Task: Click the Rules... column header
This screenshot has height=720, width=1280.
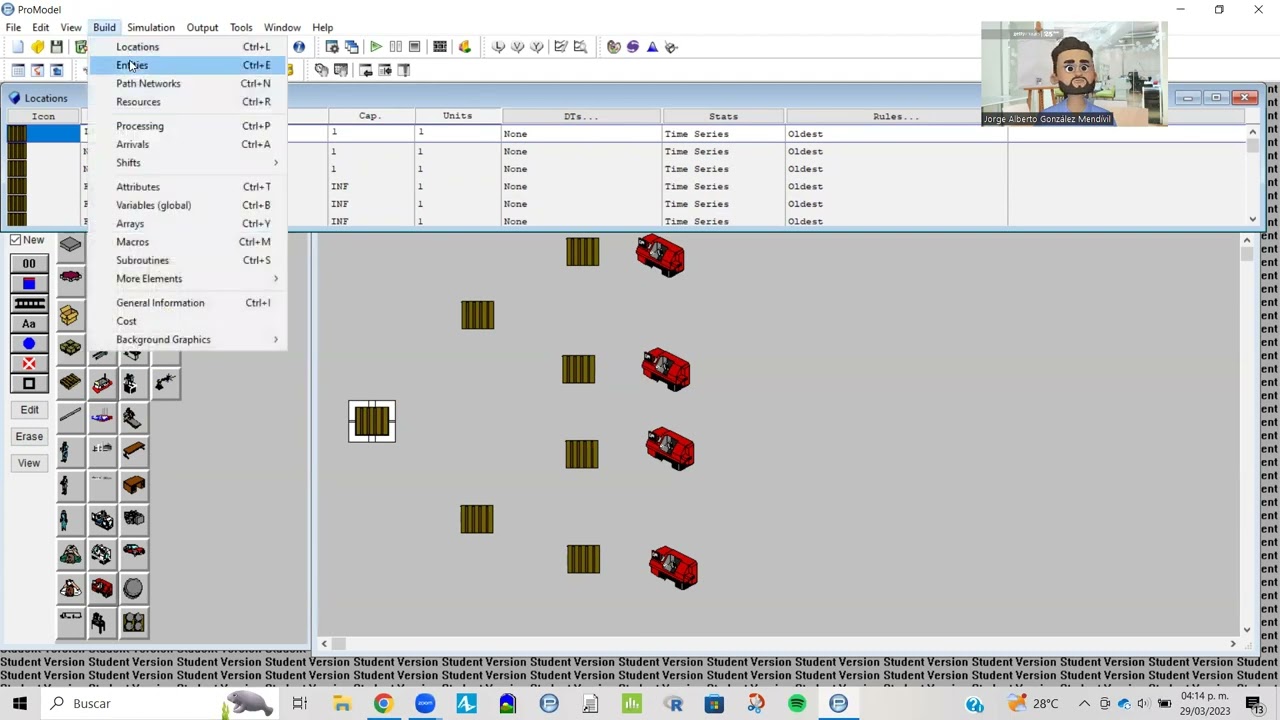Action: (895, 116)
